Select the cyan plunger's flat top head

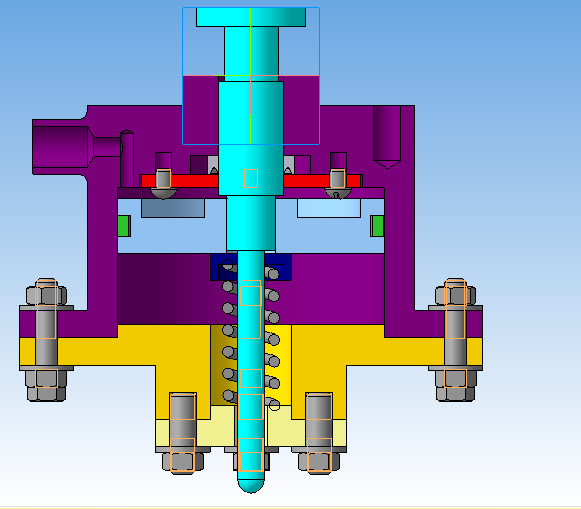pos(251,17)
